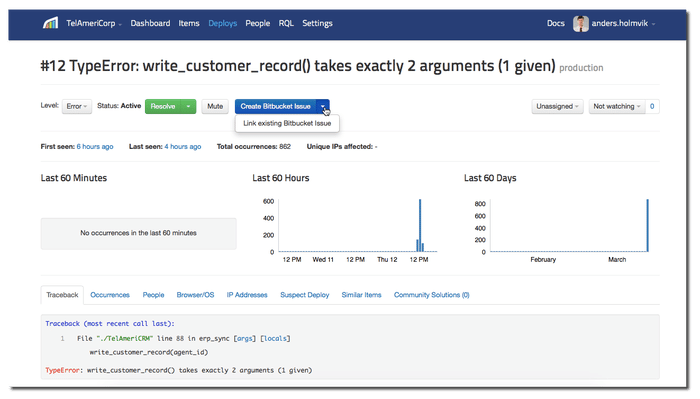The height and width of the screenshot is (399, 700).
Task: Click Total occurrences 862 text
Action: point(254,146)
